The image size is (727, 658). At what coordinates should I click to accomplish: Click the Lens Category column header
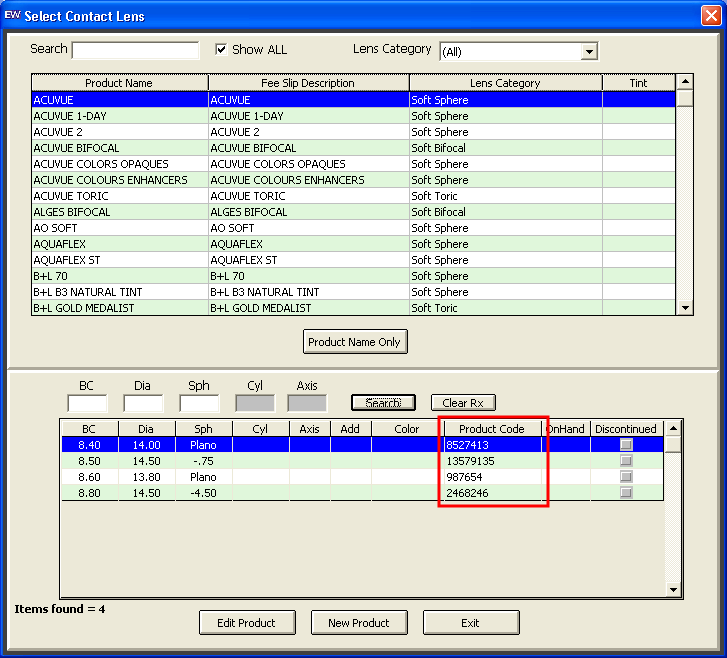(x=506, y=83)
